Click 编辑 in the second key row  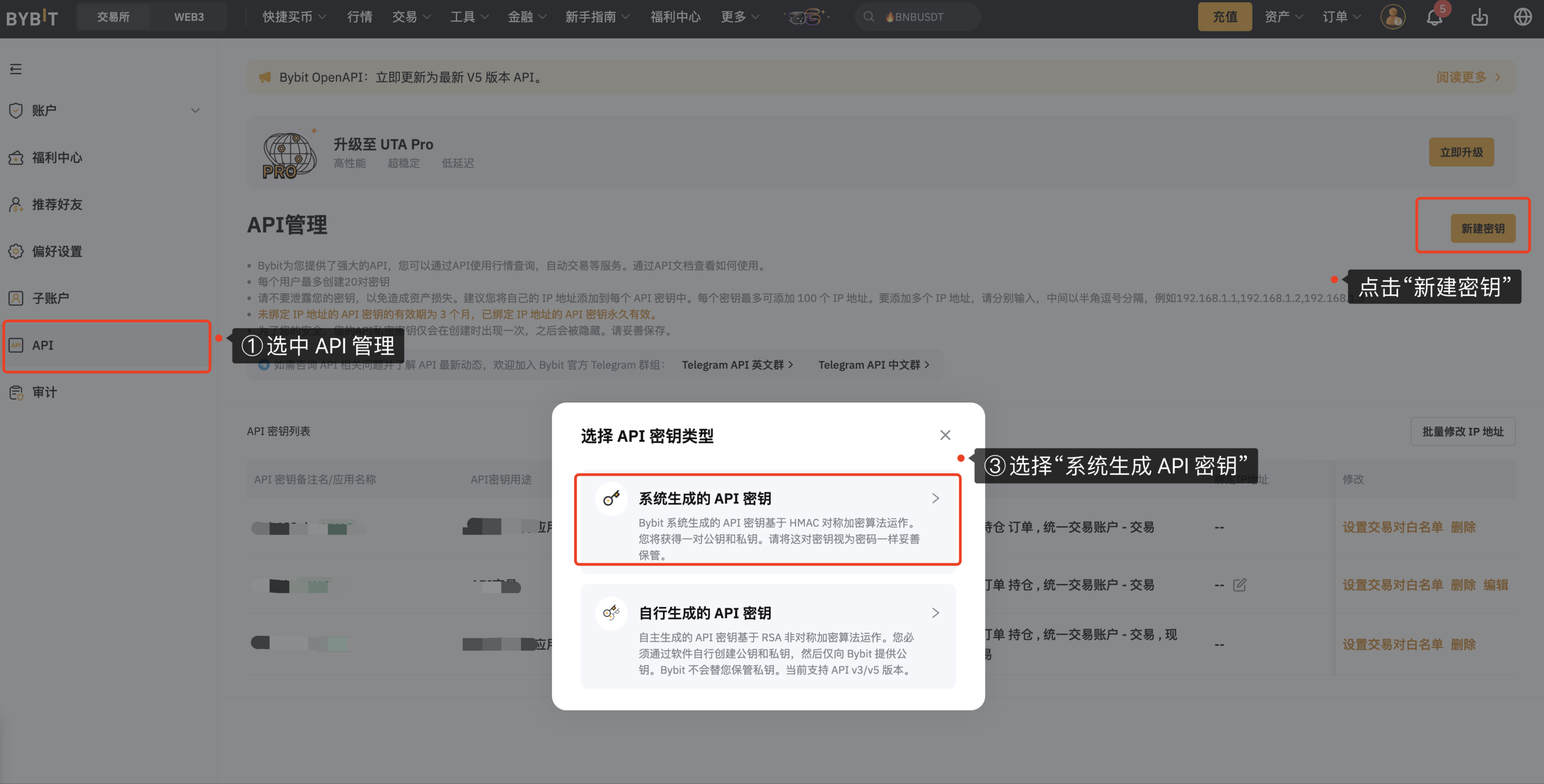pos(1496,585)
